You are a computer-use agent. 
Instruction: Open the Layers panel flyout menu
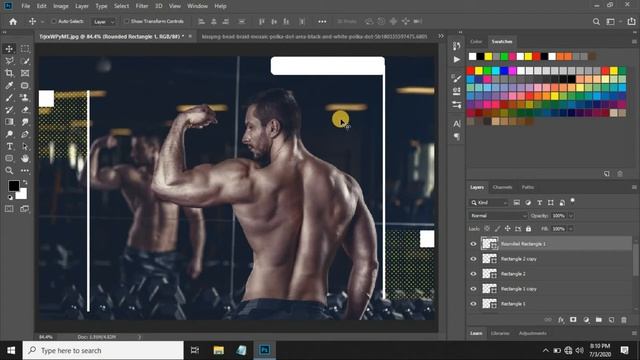click(x=634, y=187)
